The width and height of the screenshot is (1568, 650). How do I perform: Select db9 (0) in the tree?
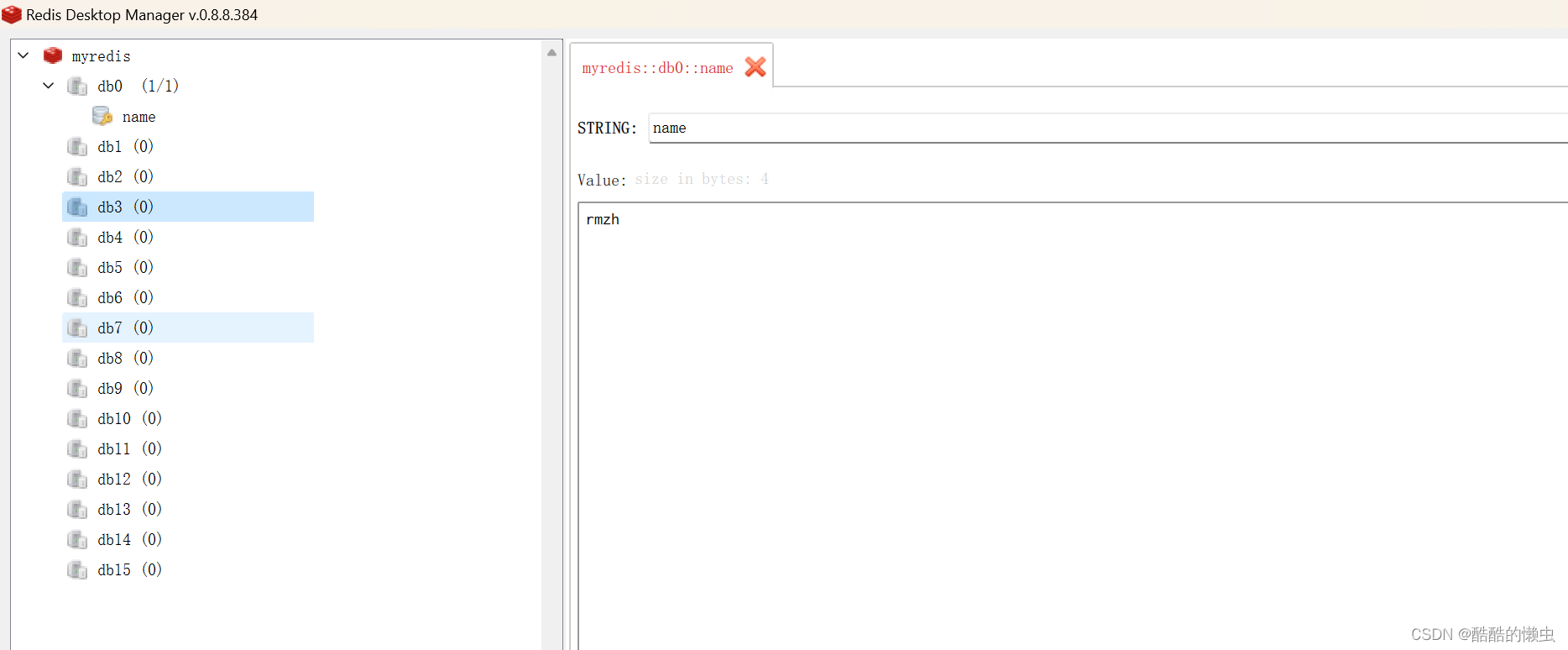tap(125, 388)
